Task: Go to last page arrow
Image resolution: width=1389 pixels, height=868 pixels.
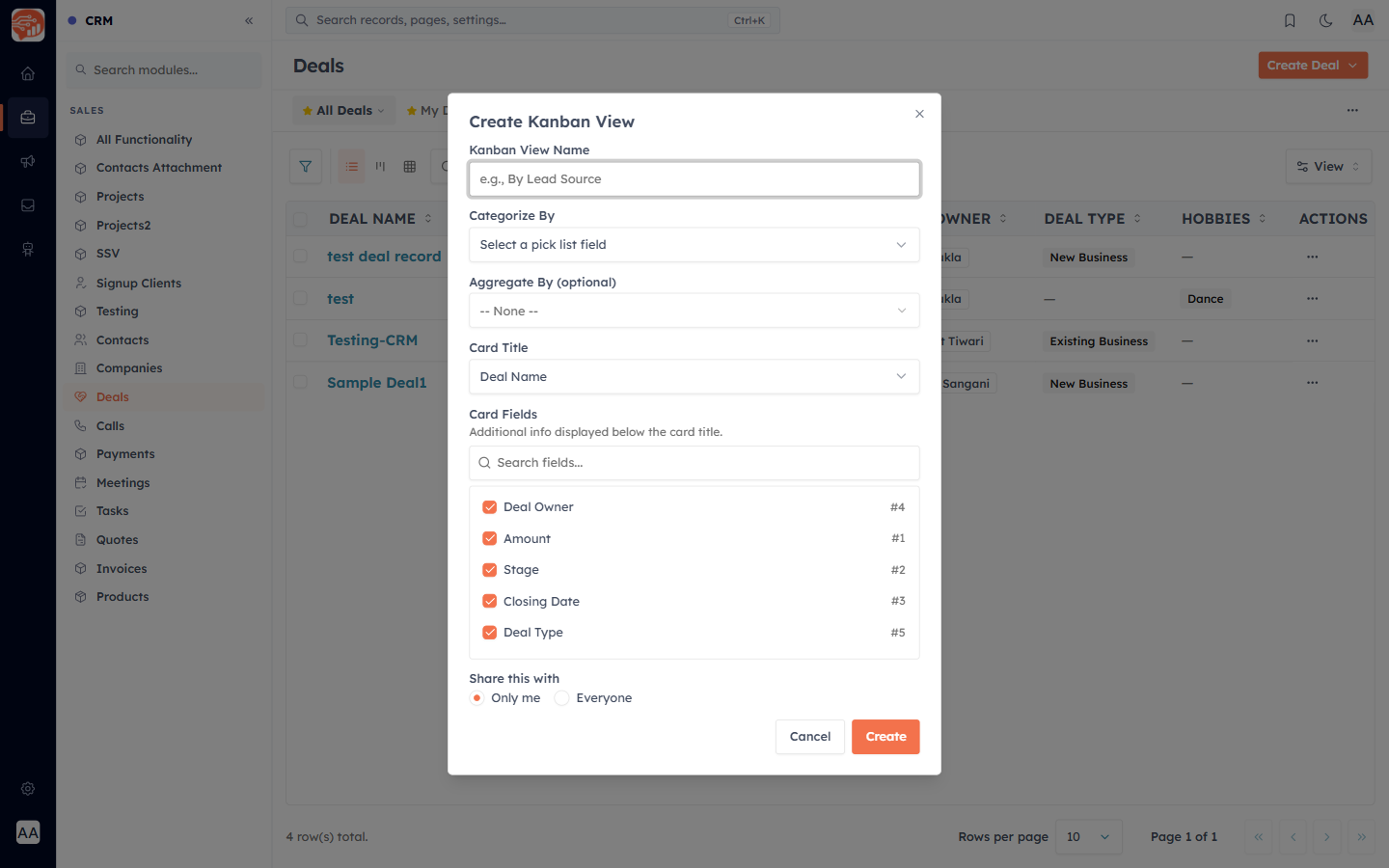Action: pos(1361,837)
